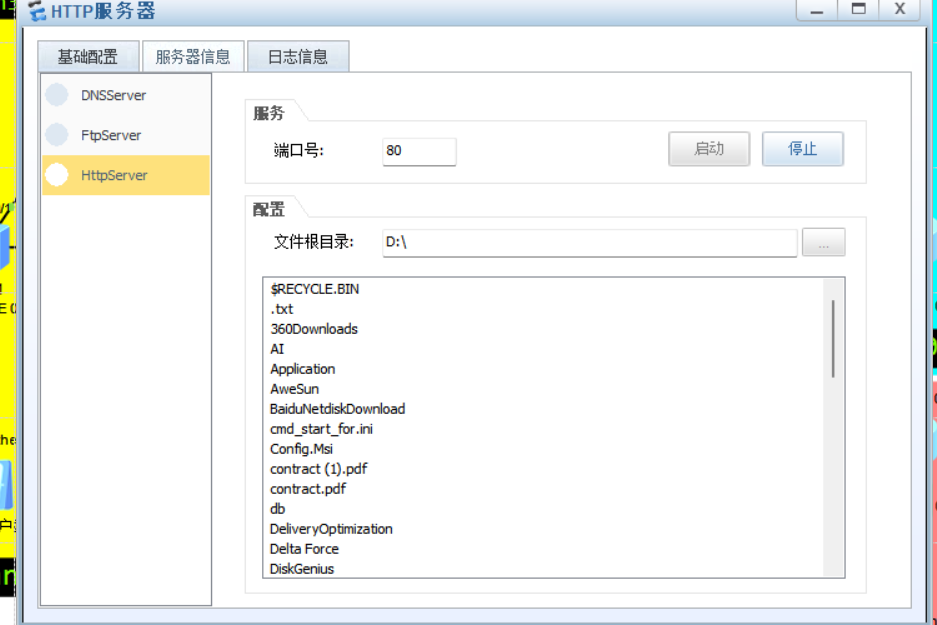The height and width of the screenshot is (625, 937).
Task: Select AweSun in the file list
Action: pyautogui.click(x=294, y=389)
